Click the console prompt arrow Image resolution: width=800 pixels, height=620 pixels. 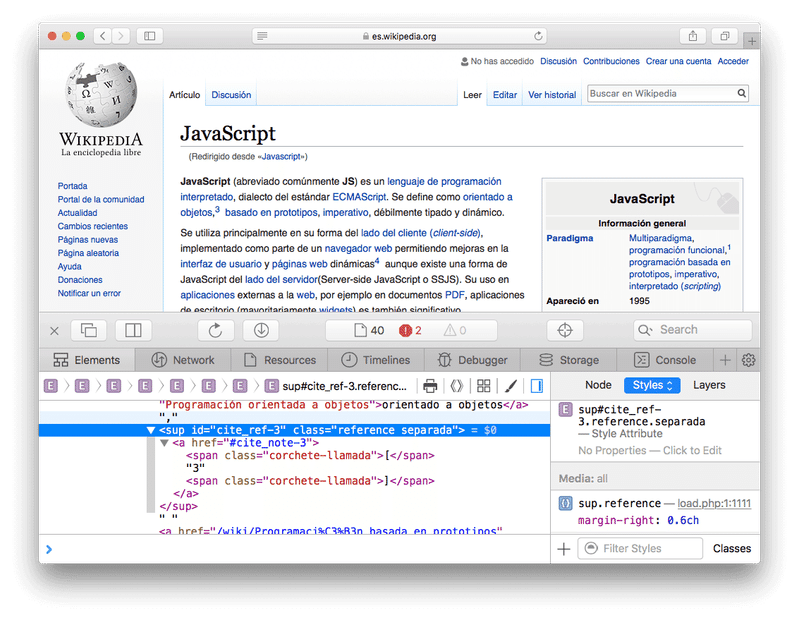point(49,549)
